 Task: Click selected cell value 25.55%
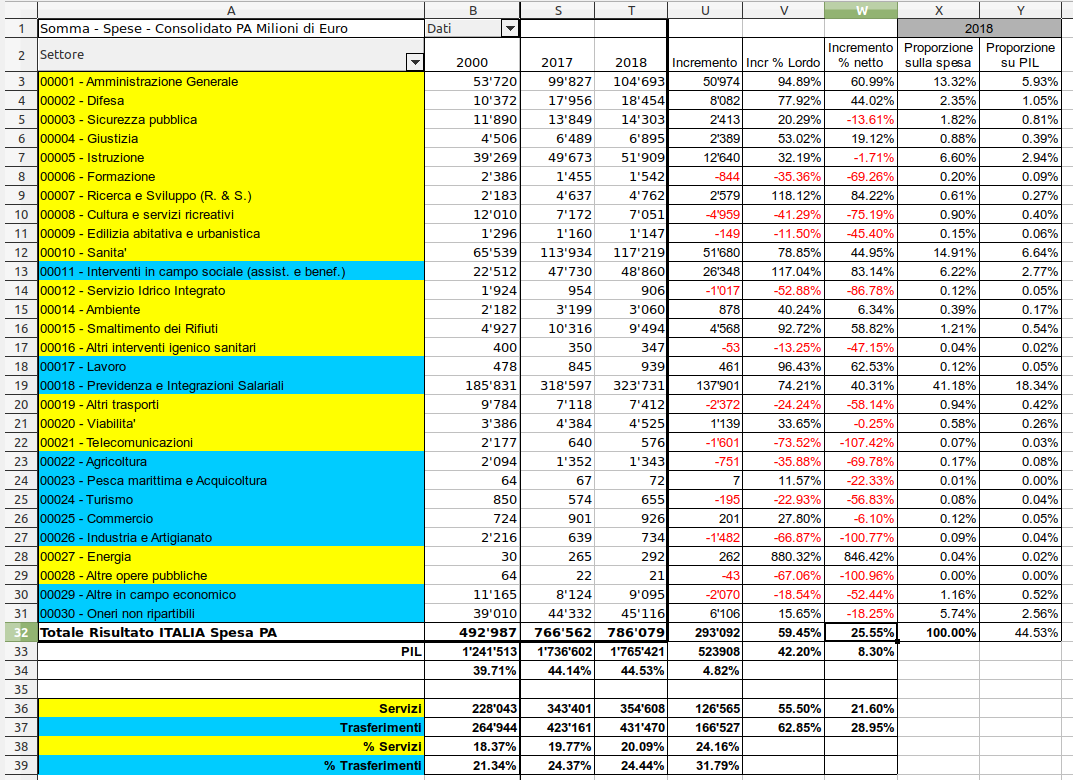[x=861, y=632]
